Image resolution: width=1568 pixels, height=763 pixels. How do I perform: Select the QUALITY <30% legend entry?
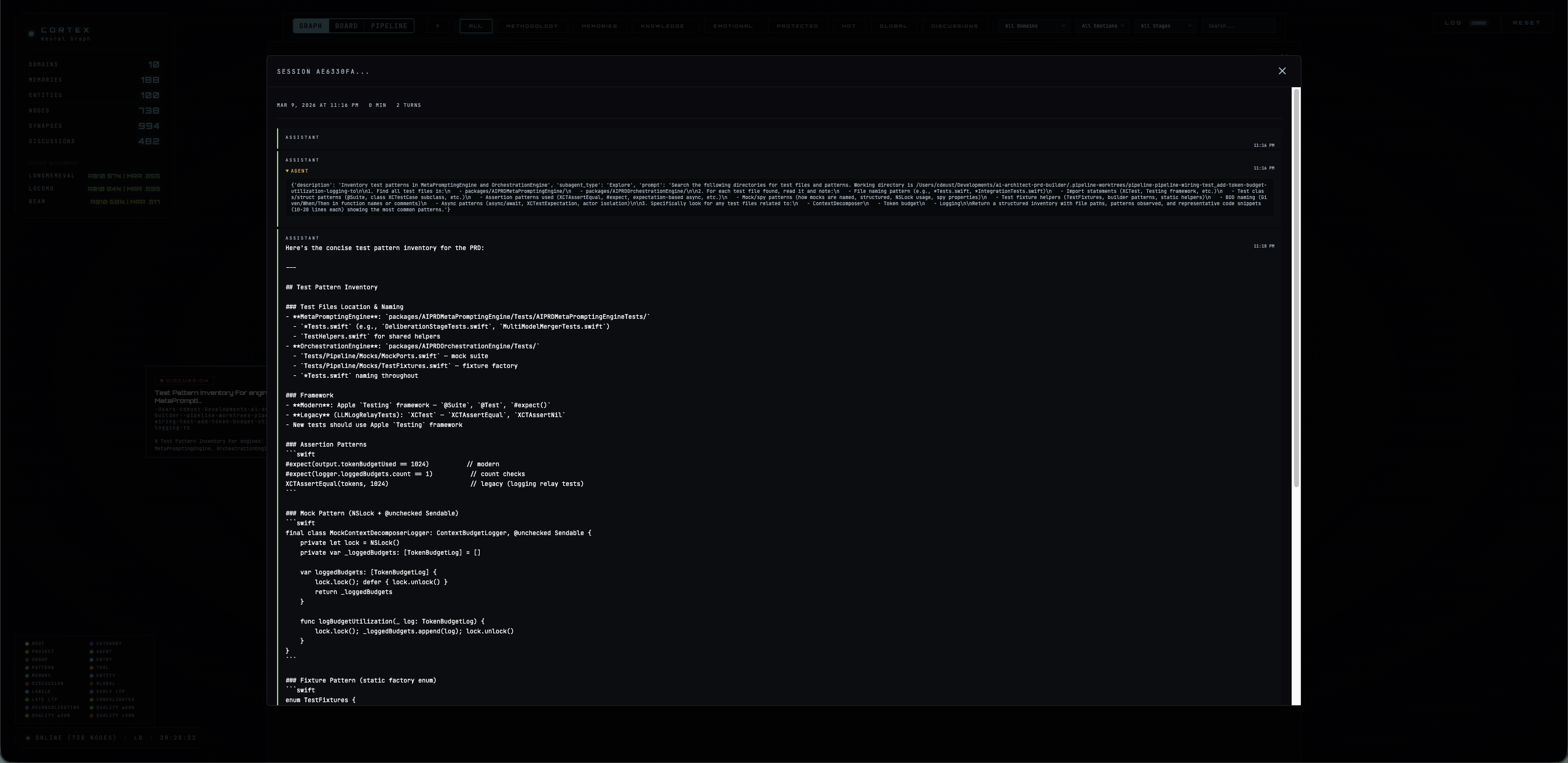pos(112,716)
